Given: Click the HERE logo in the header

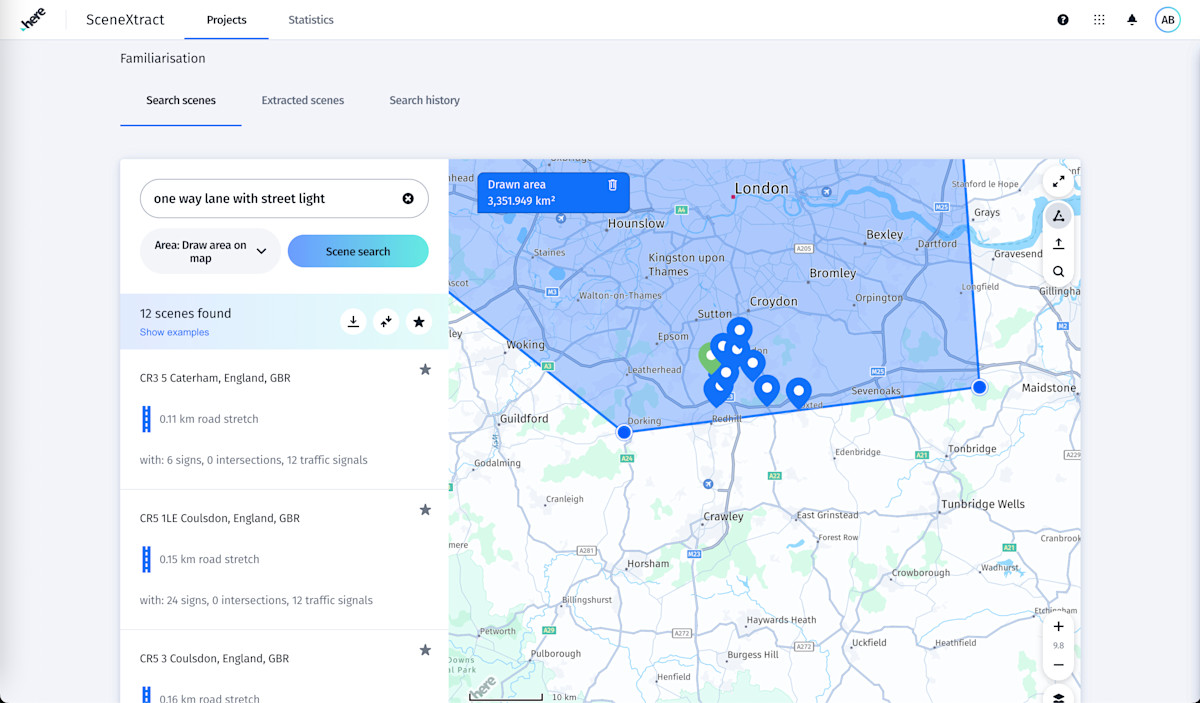Looking at the screenshot, I should point(33,19).
